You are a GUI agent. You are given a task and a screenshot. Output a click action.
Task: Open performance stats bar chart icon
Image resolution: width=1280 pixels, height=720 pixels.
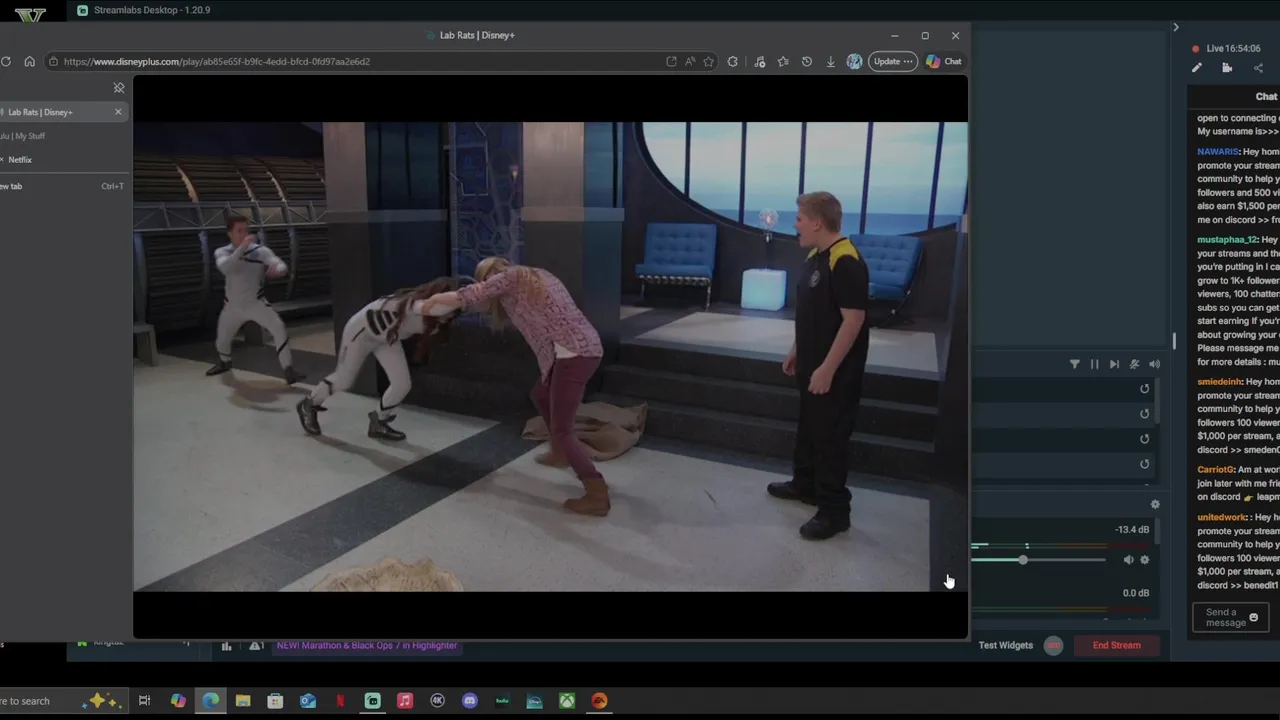point(226,646)
